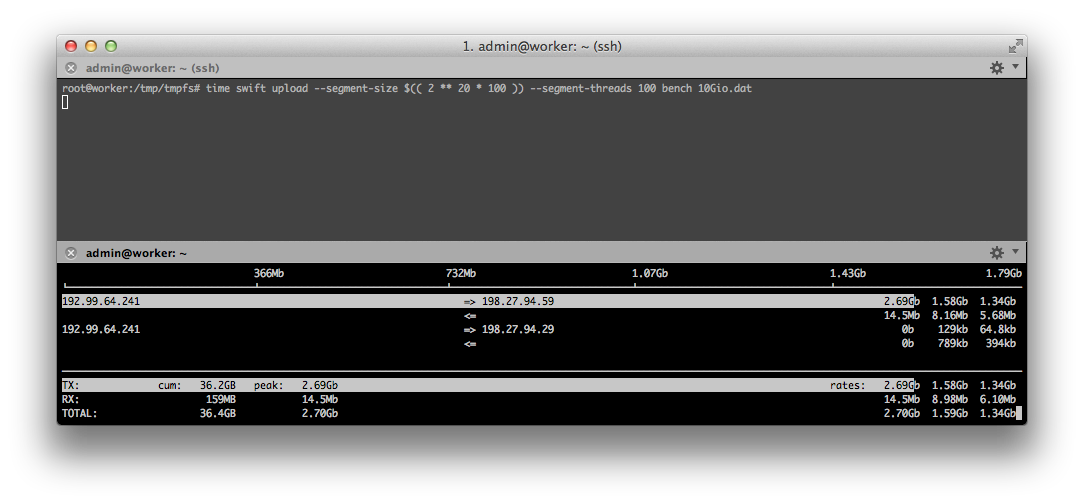Click cumulative RX value 159MB
The image size is (1084, 504).
pyautogui.click(x=221, y=399)
